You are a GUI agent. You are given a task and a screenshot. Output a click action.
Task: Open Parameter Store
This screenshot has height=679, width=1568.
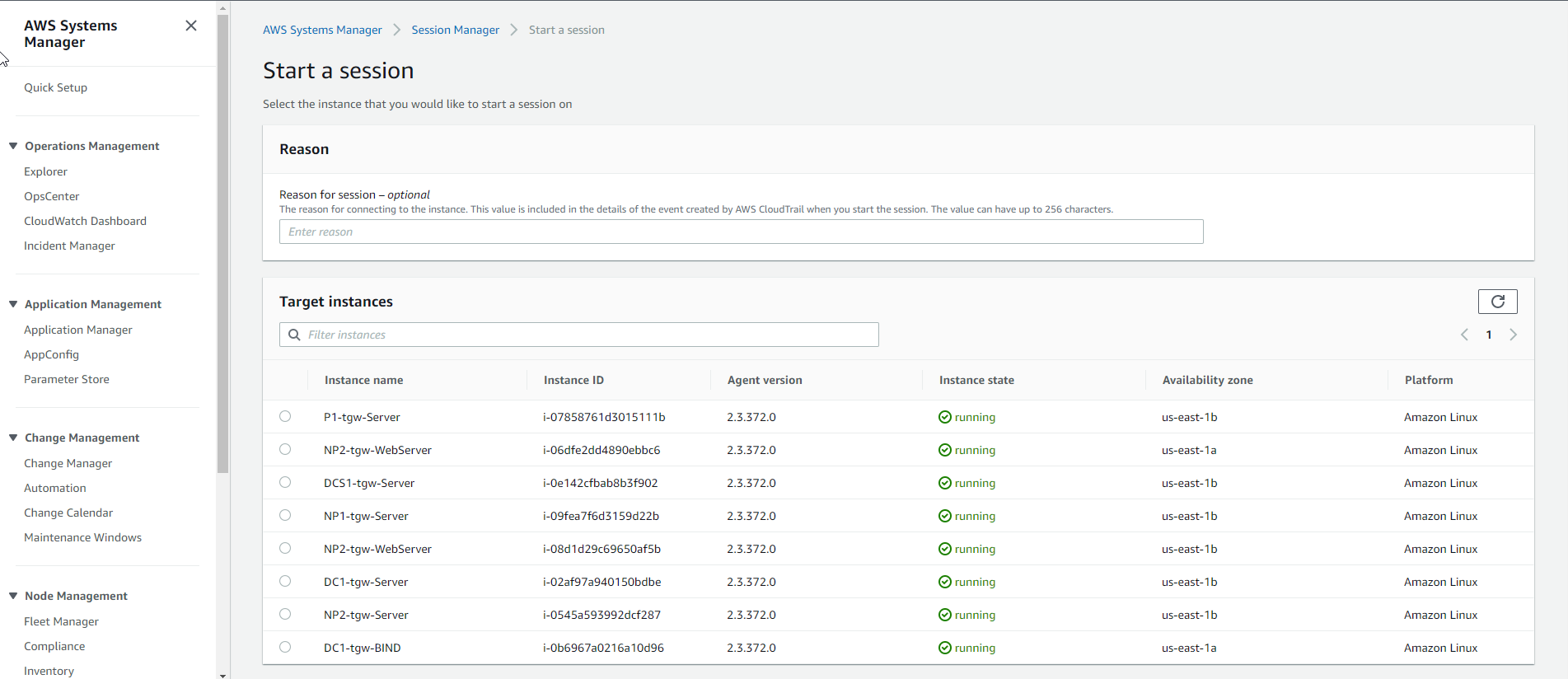tap(66, 379)
